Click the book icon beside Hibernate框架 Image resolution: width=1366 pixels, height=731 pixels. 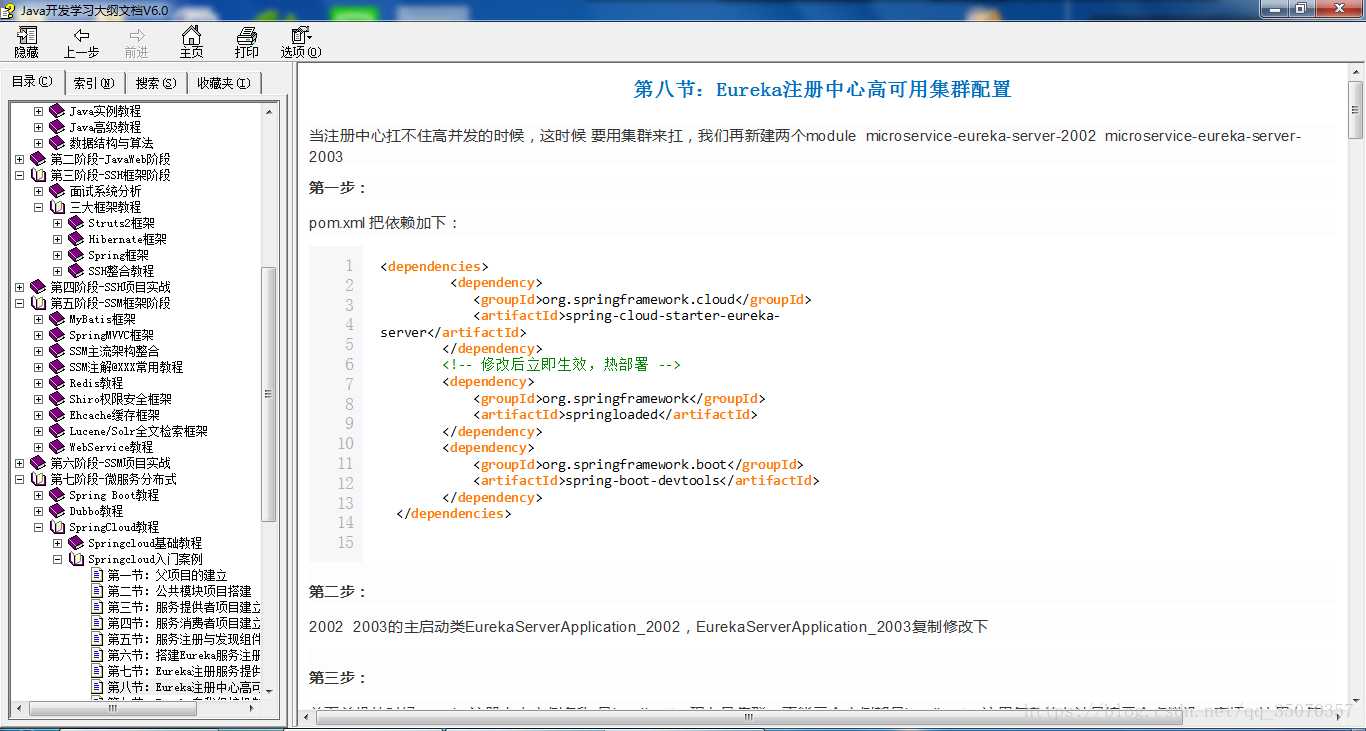coord(76,239)
